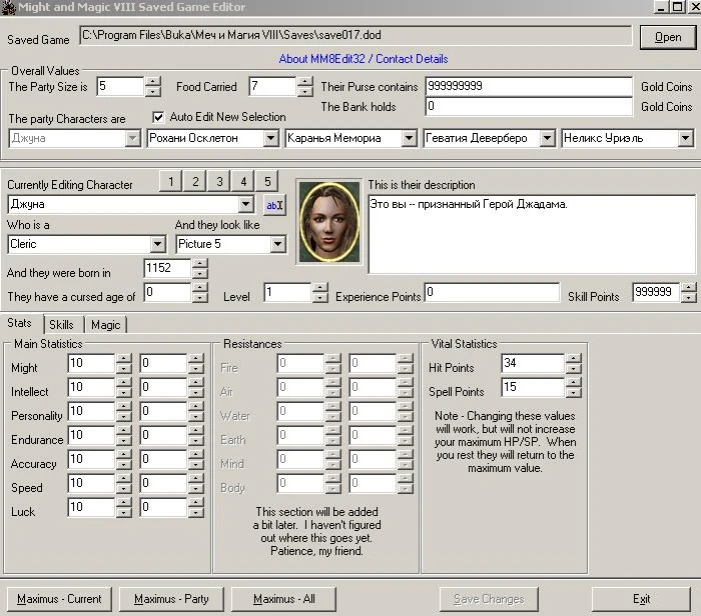Click the Maximus - All button
The width and height of the screenshot is (701, 616).
[284, 599]
